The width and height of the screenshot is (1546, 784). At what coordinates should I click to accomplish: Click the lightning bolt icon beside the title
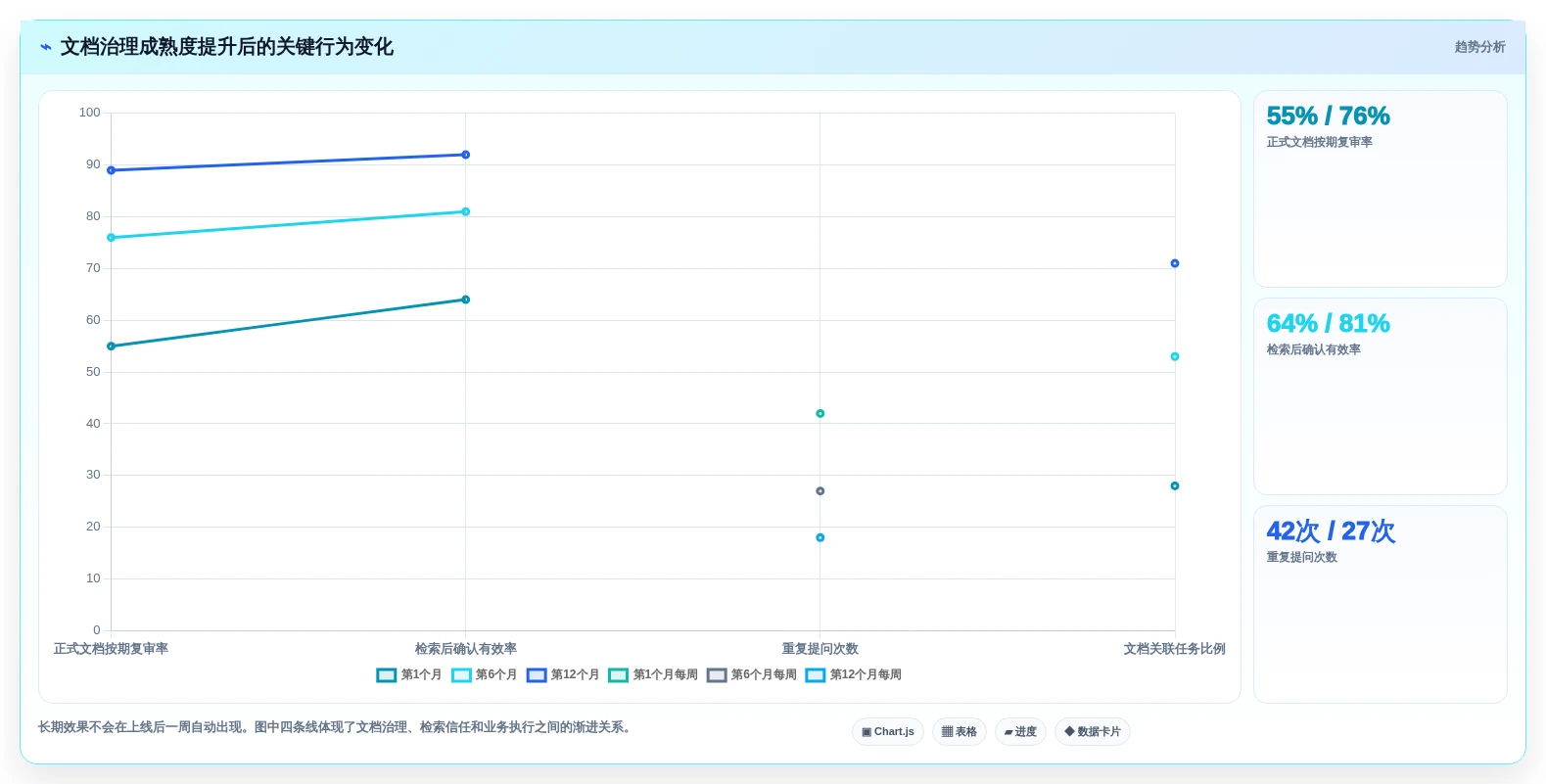[46, 47]
